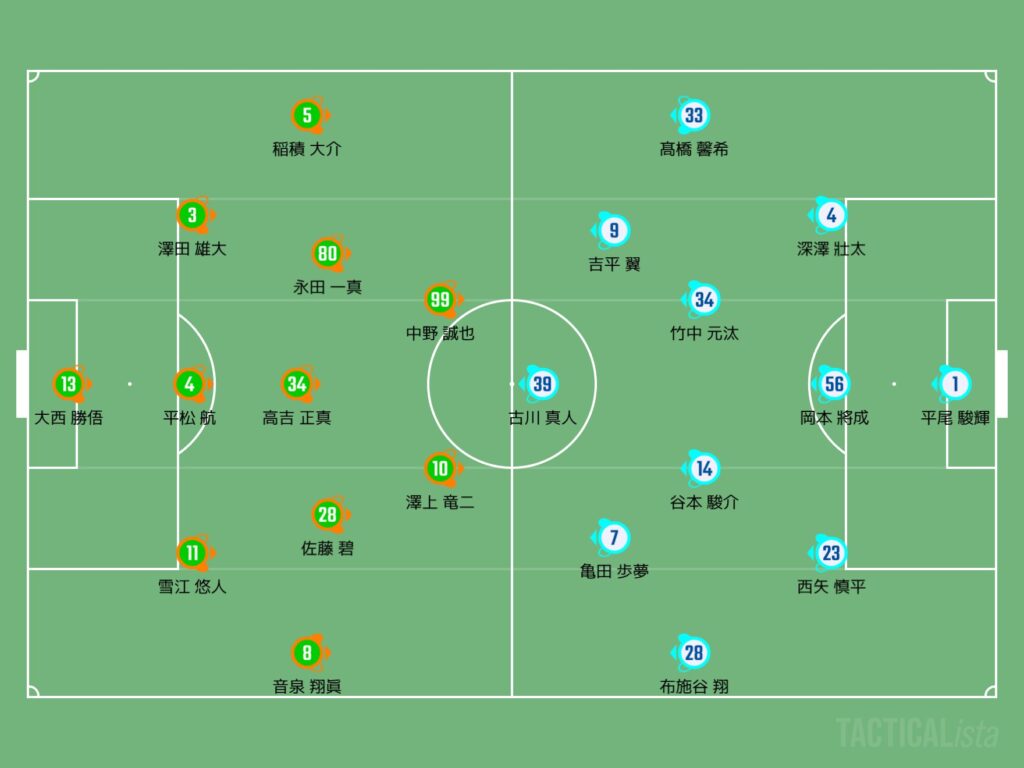Click green player number 80 marker
Image resolution: width=1024 pixels, height=768 pixels.
tap(328, 253)
